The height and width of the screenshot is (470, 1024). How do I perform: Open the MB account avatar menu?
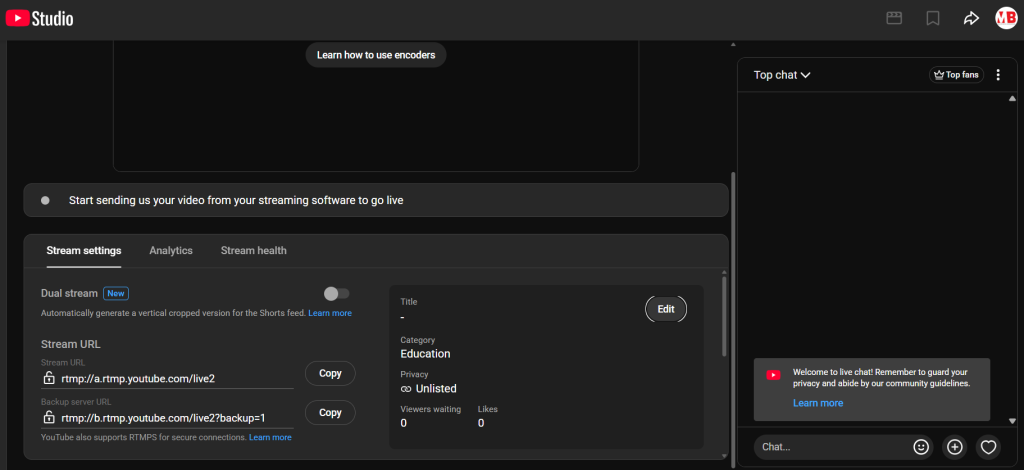click(1006, 18)
